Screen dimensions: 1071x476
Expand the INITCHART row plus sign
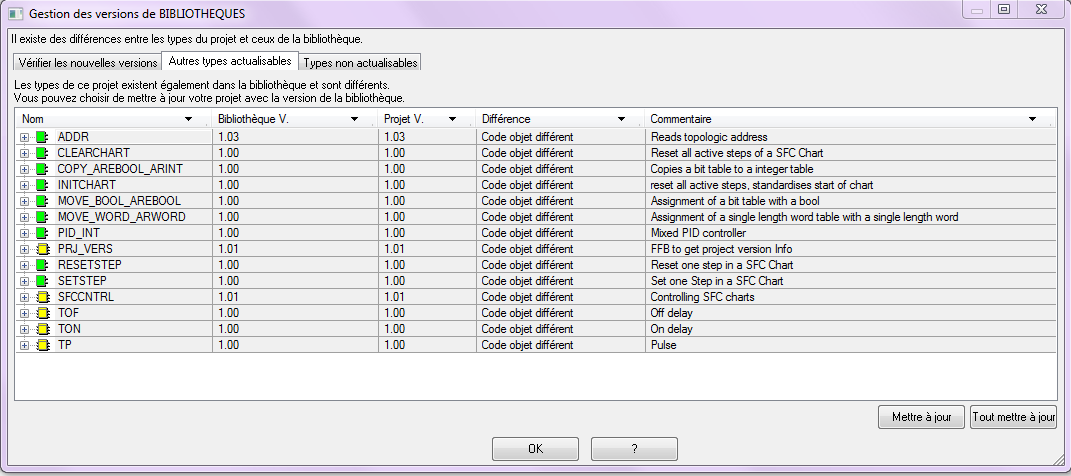tap(25, 185)
